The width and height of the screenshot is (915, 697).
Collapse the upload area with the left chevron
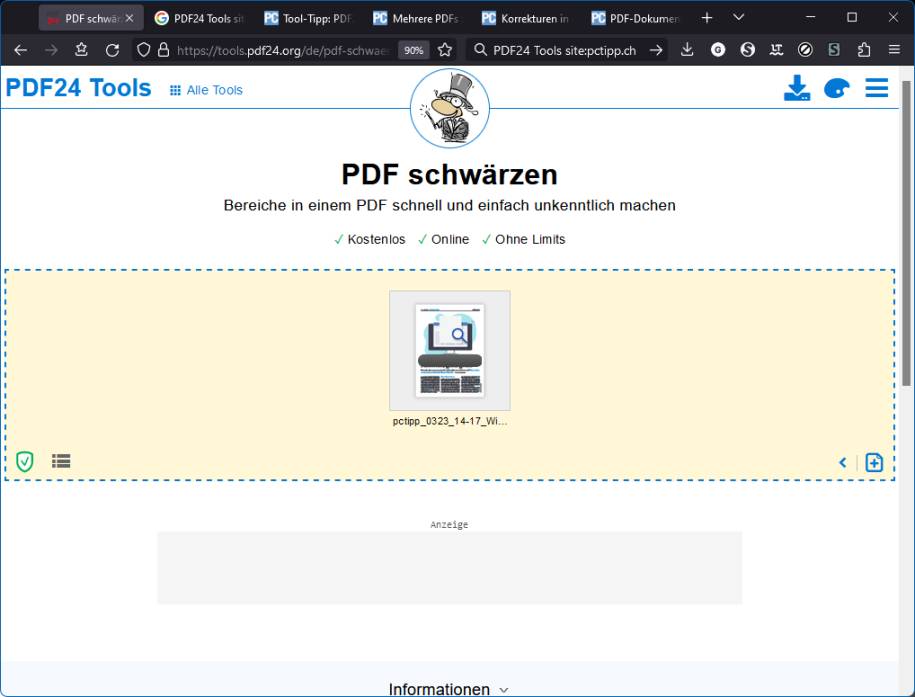(x=843, y=462)
